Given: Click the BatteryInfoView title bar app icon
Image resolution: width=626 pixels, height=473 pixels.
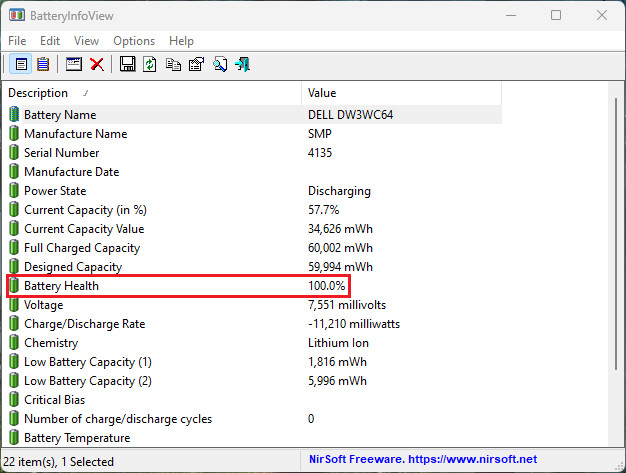Looking at the screenshot, I should pyautogui.click(x=17, y=16).
